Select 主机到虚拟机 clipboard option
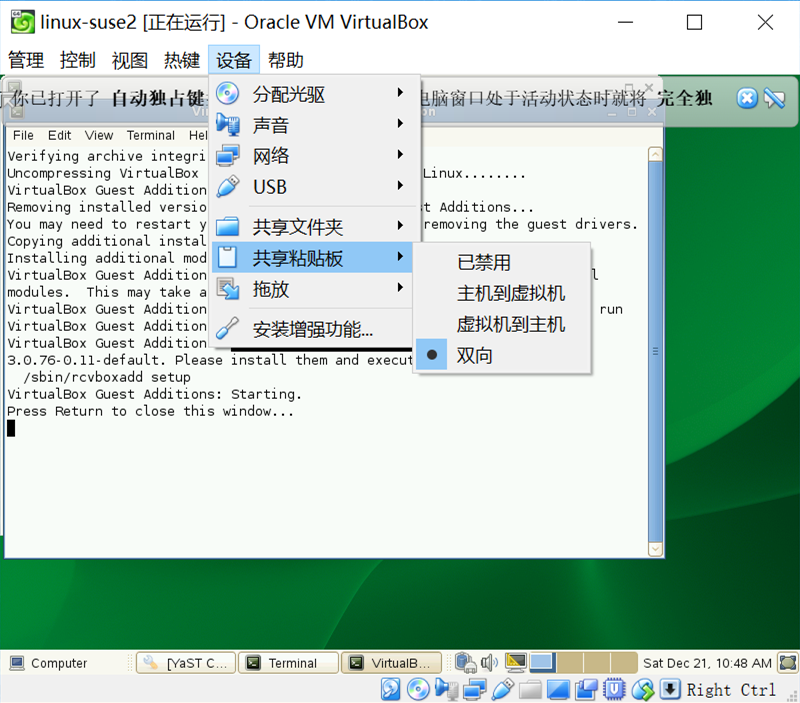 click(502, 293)
